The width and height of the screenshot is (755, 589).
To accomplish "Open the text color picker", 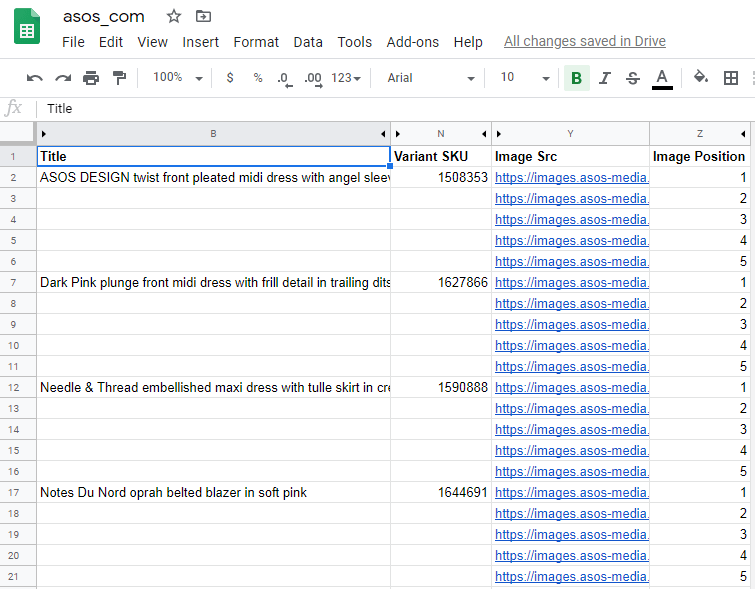I will click(x=662, y=79).
